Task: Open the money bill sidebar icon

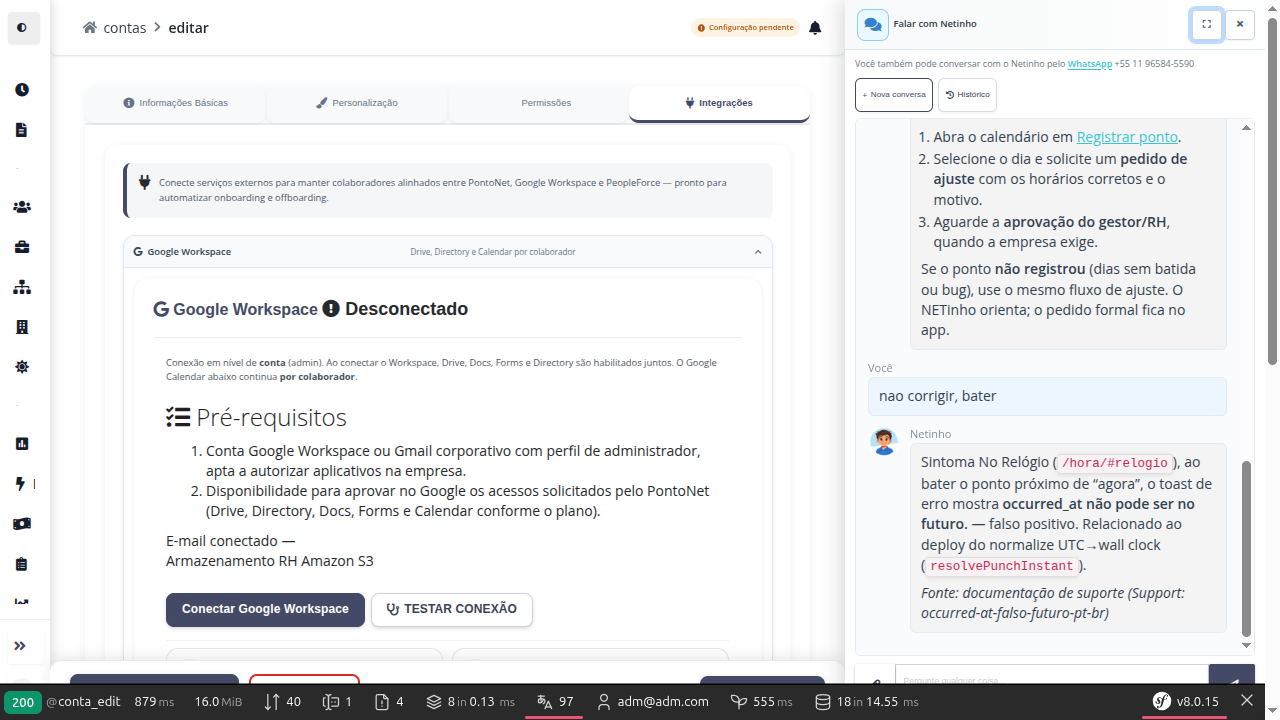Action: point(22,524)
